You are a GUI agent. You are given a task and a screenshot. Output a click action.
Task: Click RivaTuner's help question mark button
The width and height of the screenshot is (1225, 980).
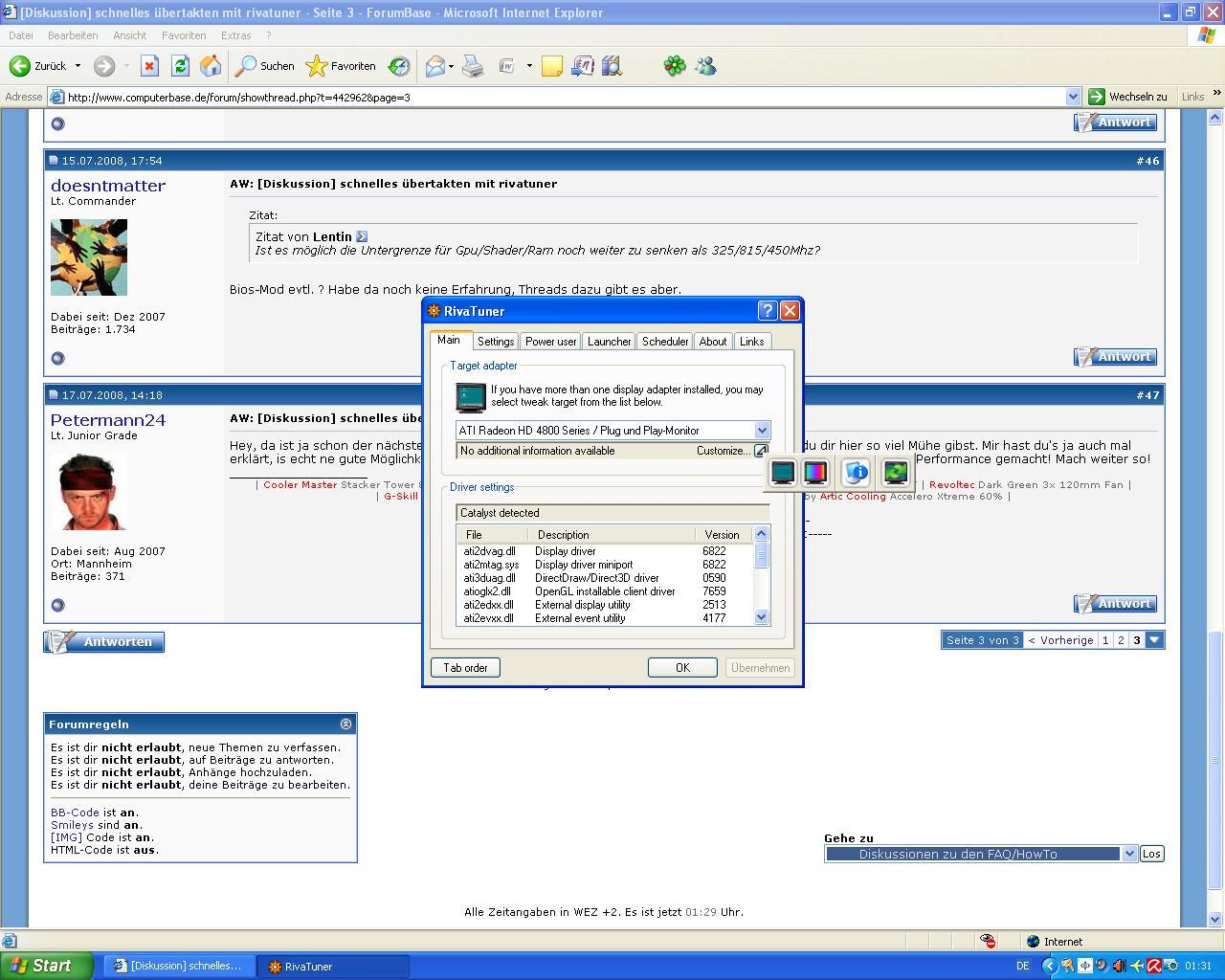[x=767, y=311]
